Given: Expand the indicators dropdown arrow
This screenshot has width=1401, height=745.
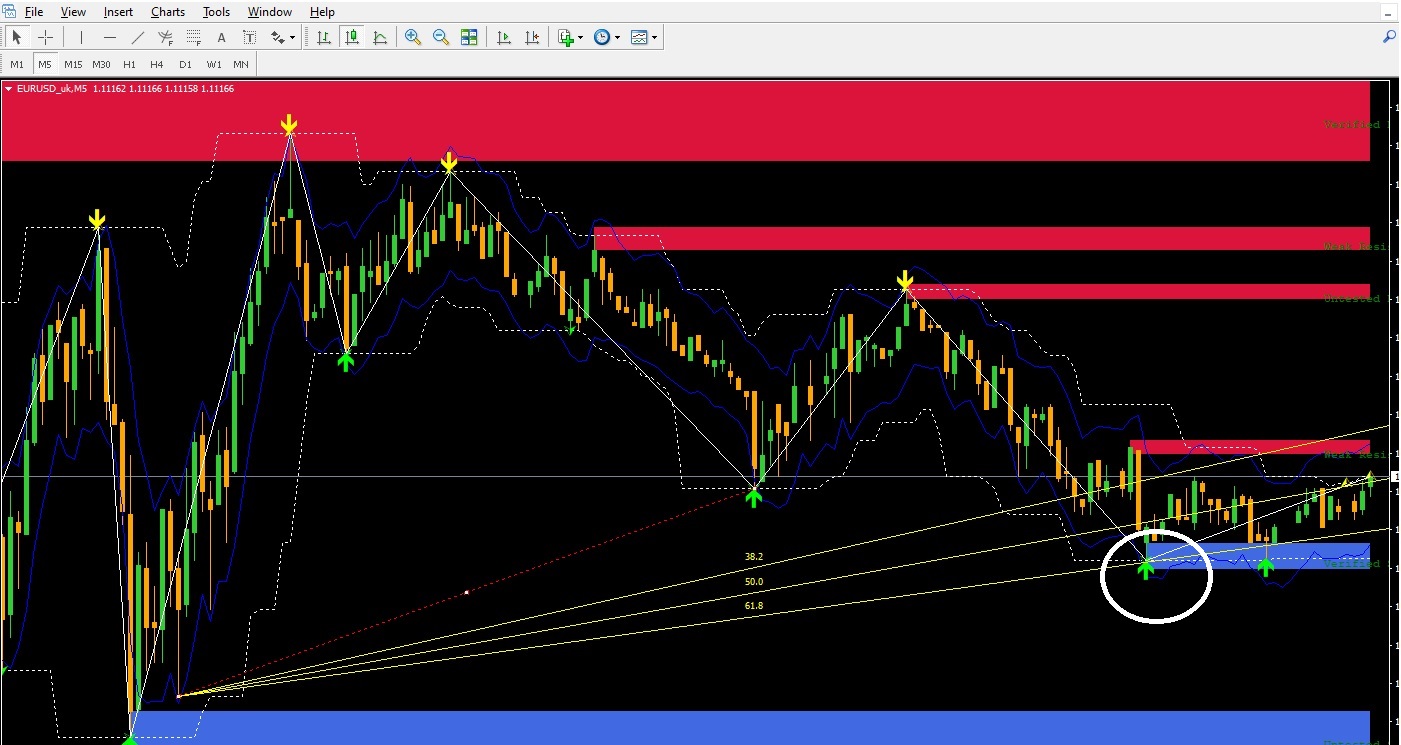Looking at the screenshot, I should click(581, 38).
